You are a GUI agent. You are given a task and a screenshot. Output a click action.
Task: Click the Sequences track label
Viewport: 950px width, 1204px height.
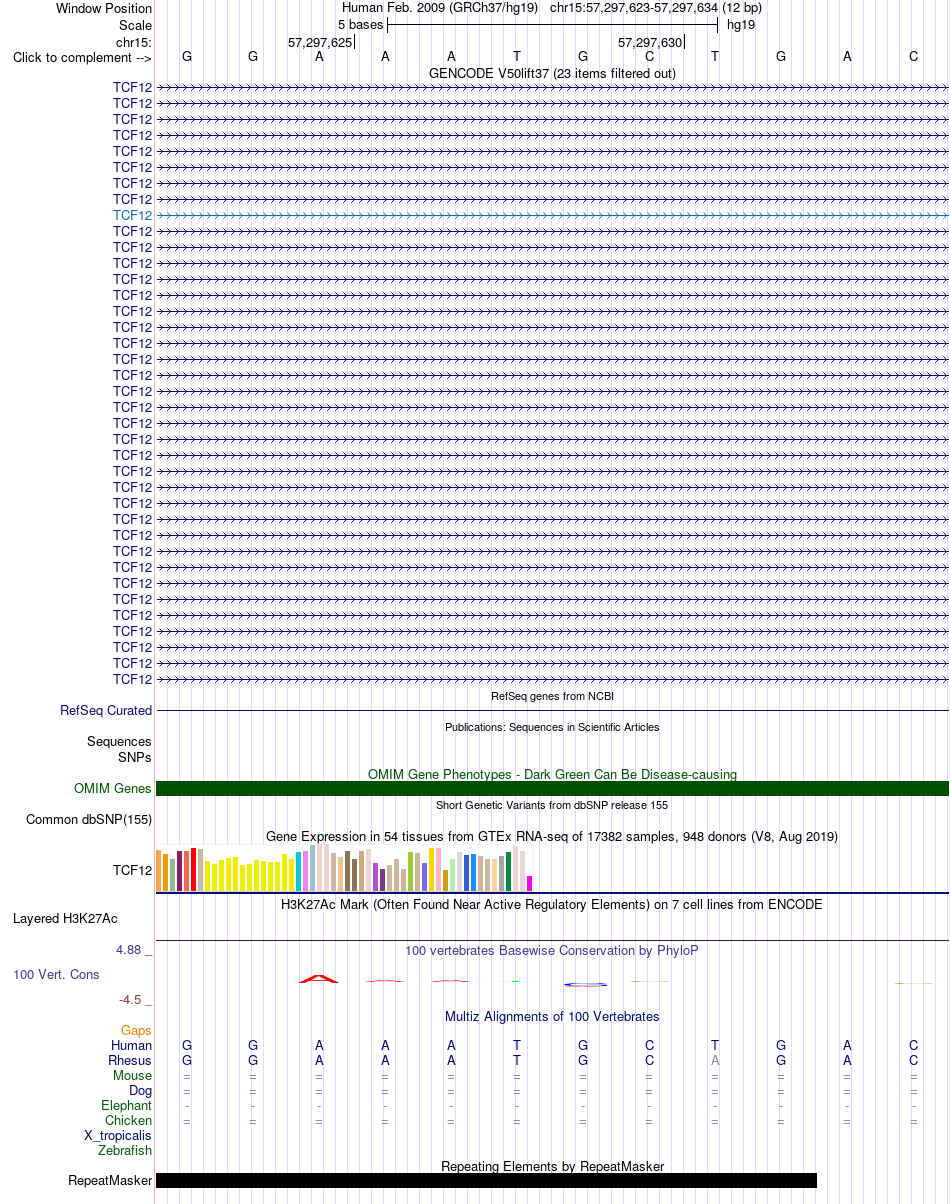point(119,742)
